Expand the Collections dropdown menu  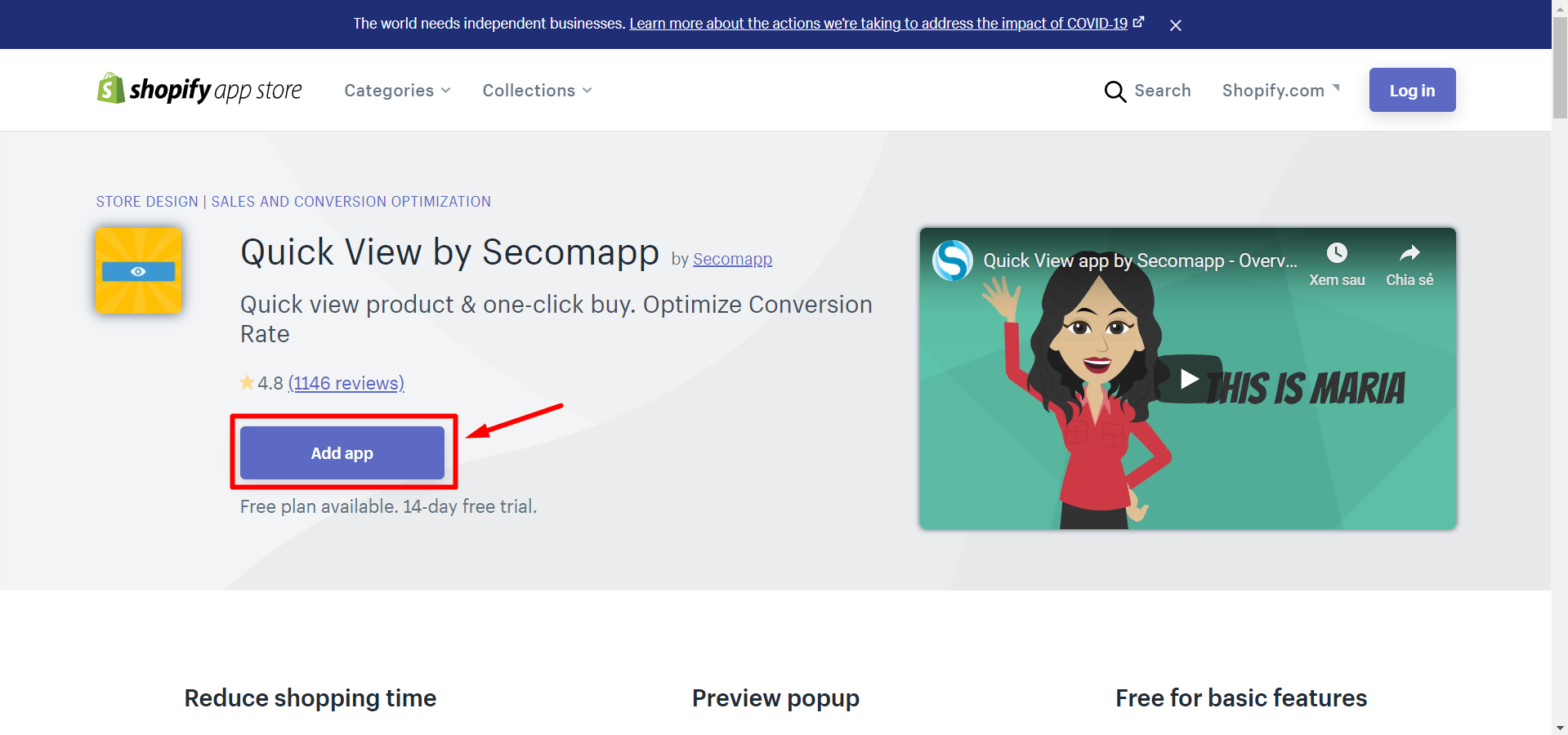tap(537, 91)
